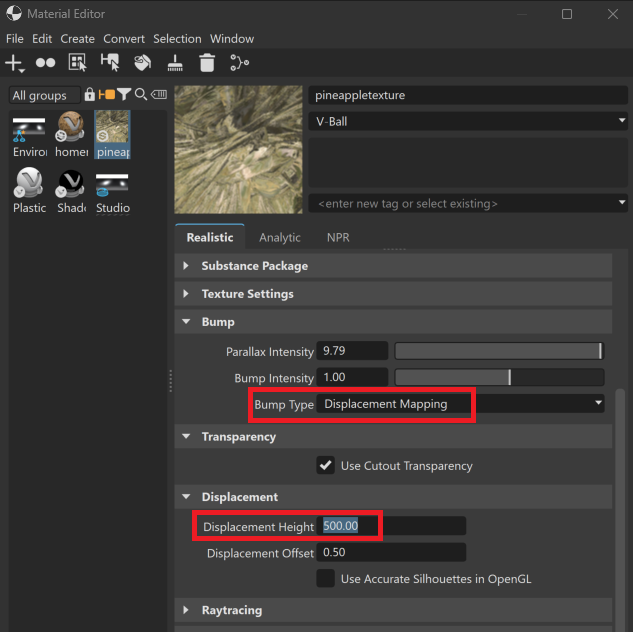Click the material graph node icon

point(239,63)
